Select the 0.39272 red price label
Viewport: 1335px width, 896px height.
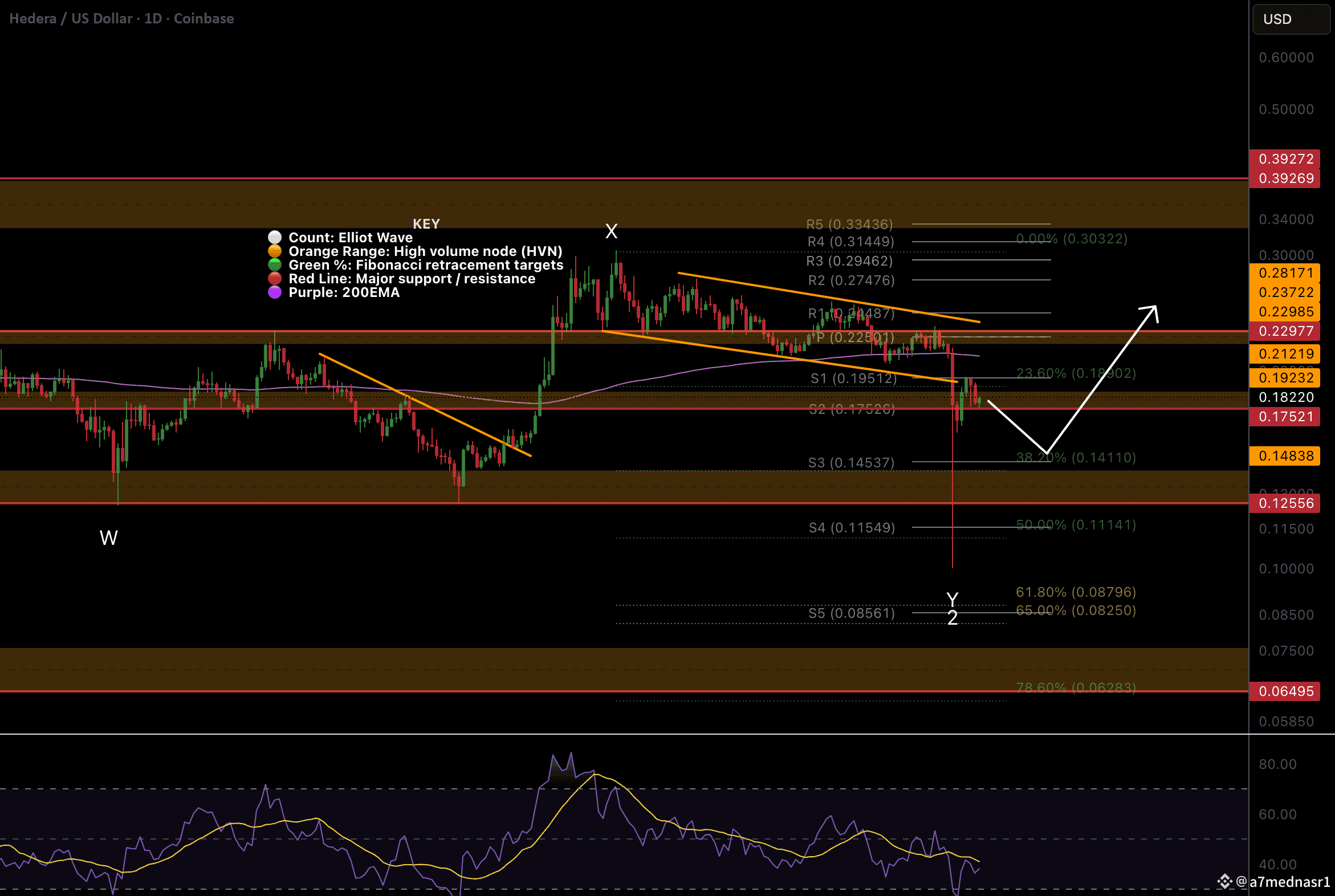(1285, 158)
